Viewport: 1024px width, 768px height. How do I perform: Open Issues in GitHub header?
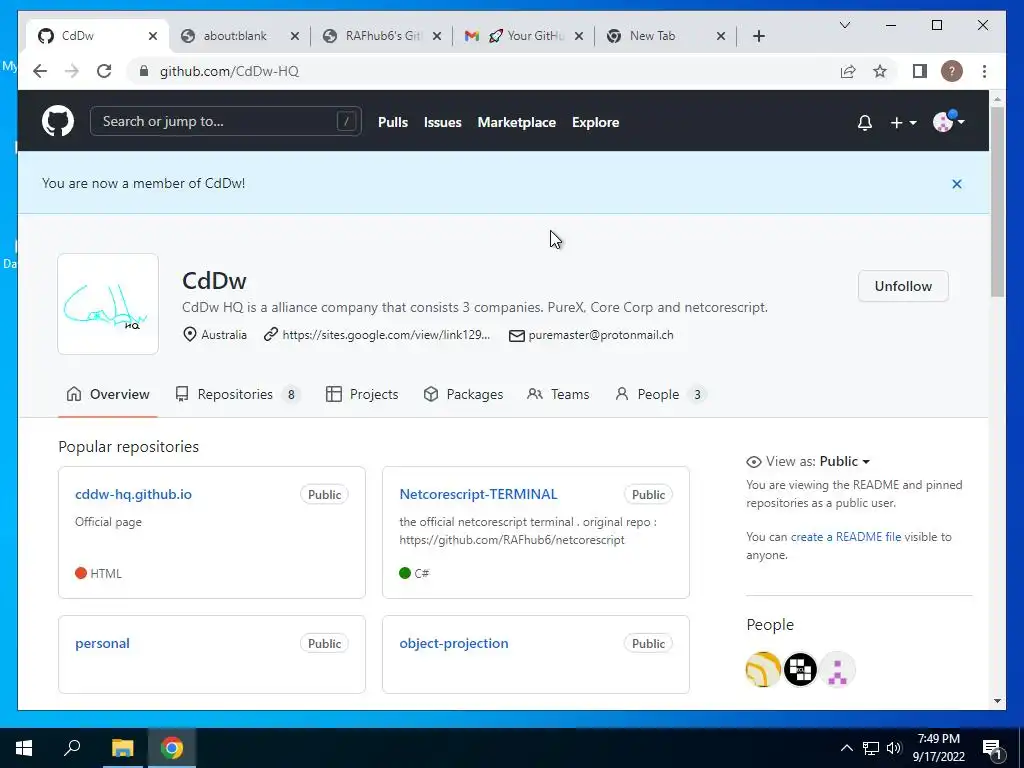coord(442,122)
